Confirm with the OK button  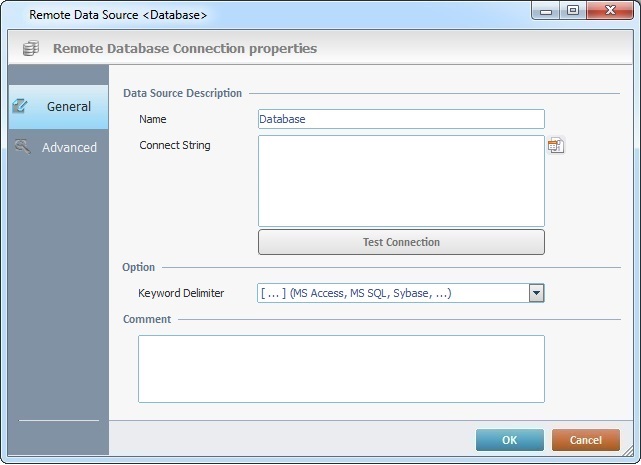tap(509, 440)
